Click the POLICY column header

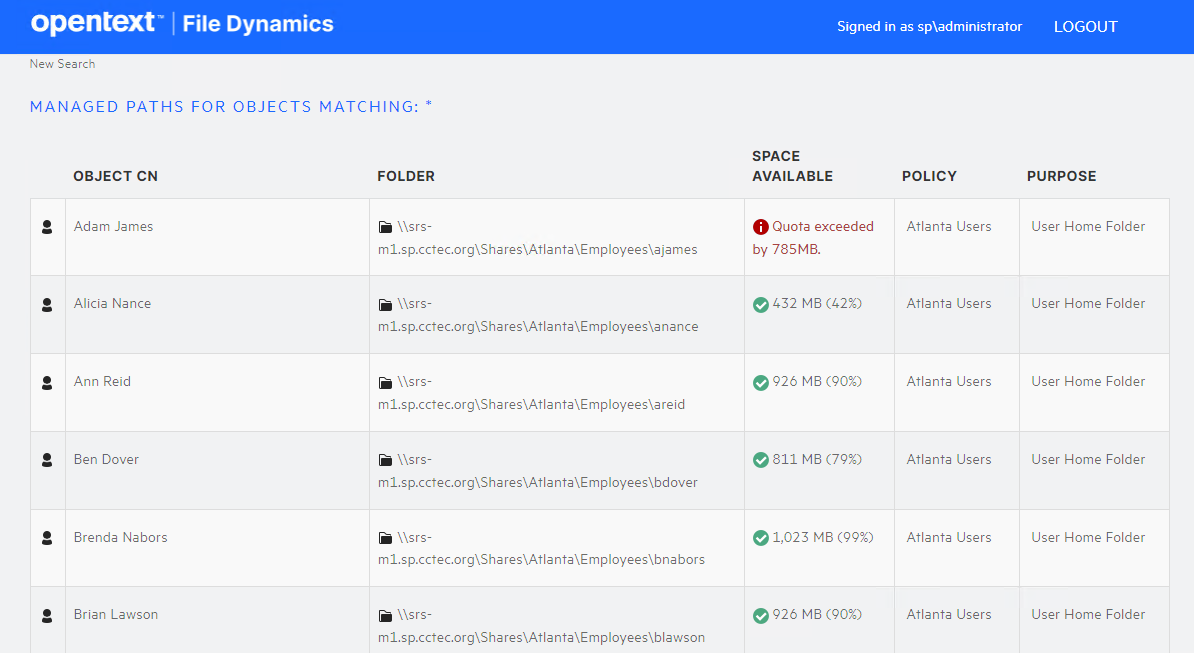(x=929, y=176)
